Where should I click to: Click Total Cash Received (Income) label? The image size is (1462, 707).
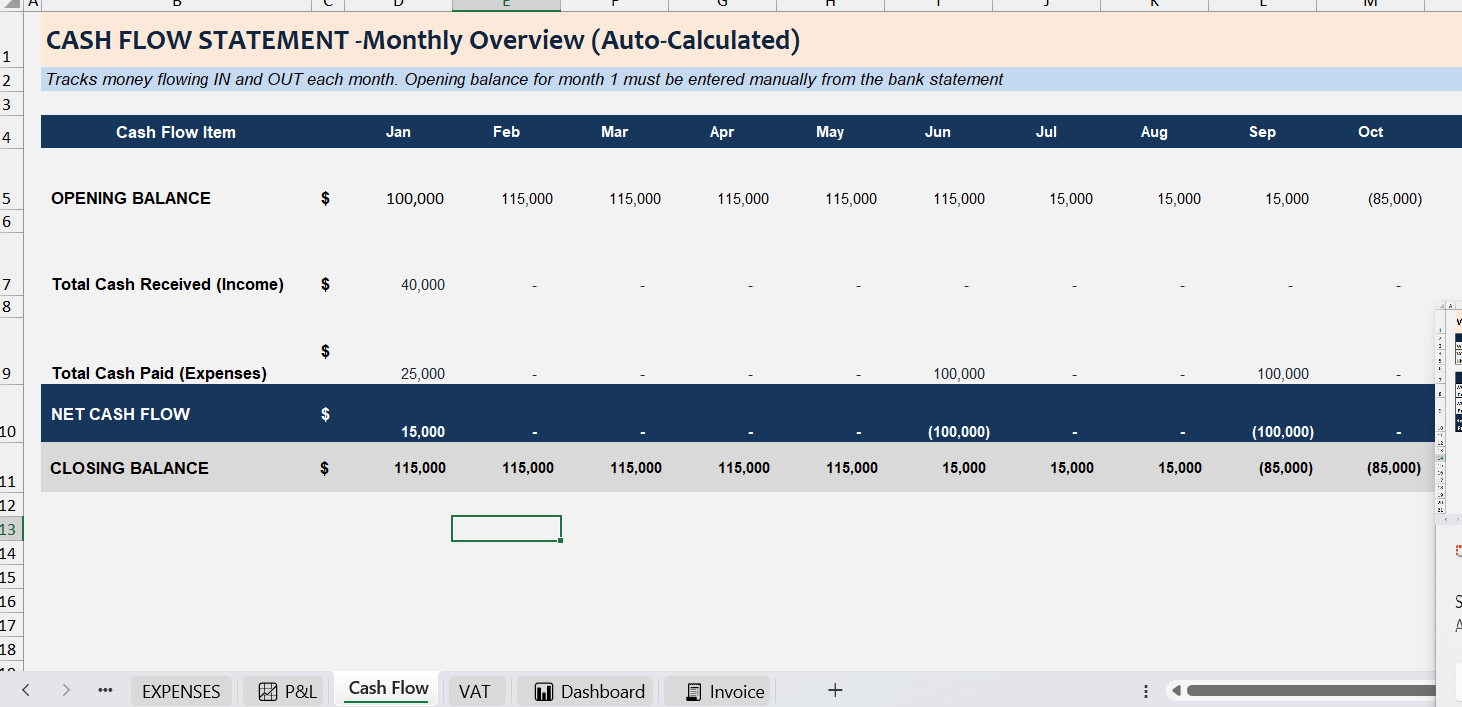pyautogui.click(x=168, y=284)
